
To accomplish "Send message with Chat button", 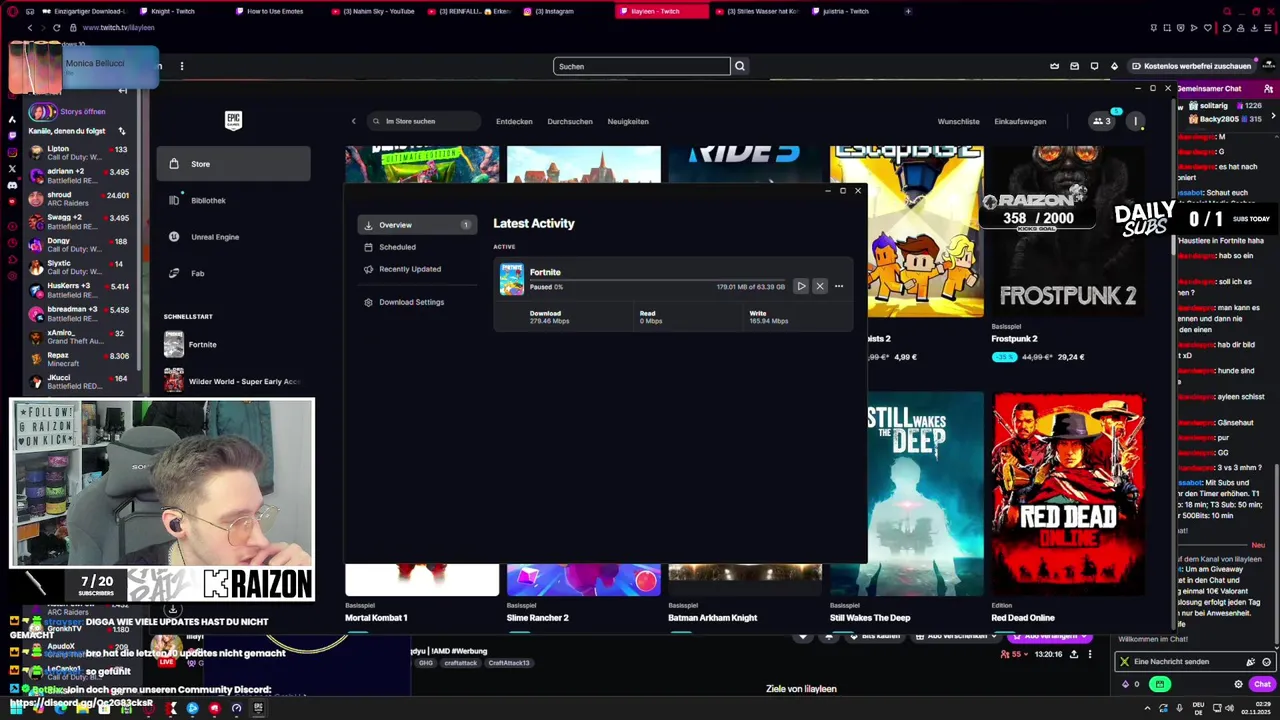I will click(x=1262, y=685).
